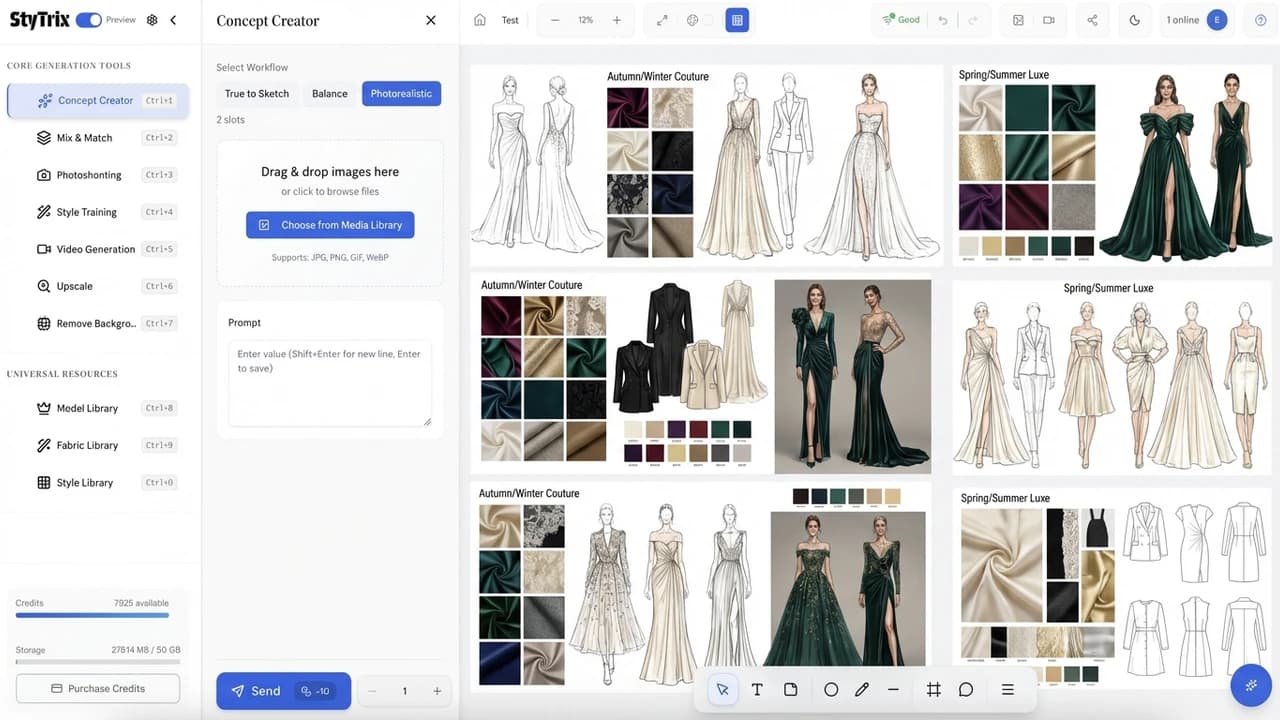Open the Fabric Library
This screenshot has width=1280, height=720.
pos(87,445)
